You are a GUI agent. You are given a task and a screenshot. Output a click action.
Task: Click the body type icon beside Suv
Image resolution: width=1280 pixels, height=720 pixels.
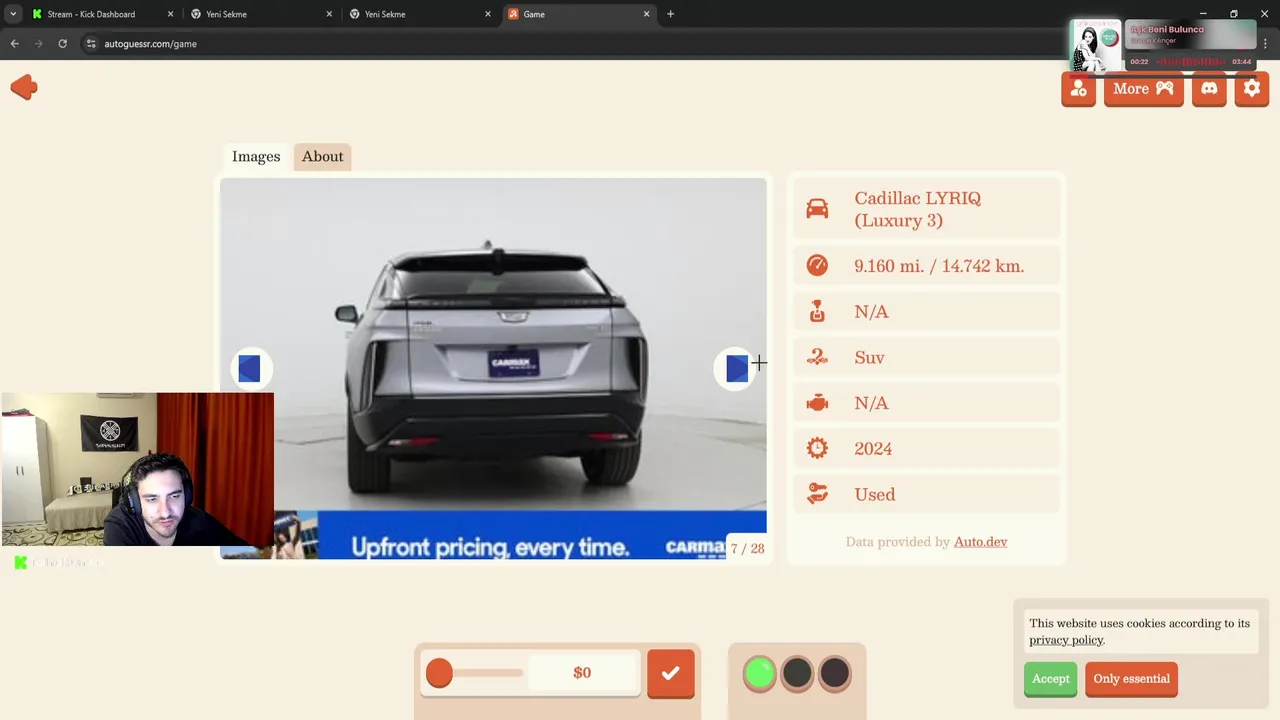coord(817,357)
